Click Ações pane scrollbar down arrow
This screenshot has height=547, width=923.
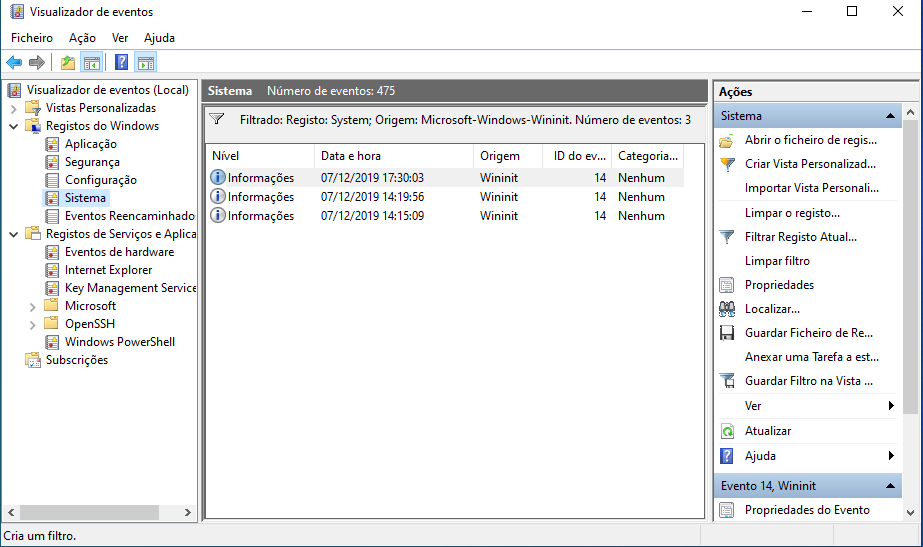click(911, 512)
